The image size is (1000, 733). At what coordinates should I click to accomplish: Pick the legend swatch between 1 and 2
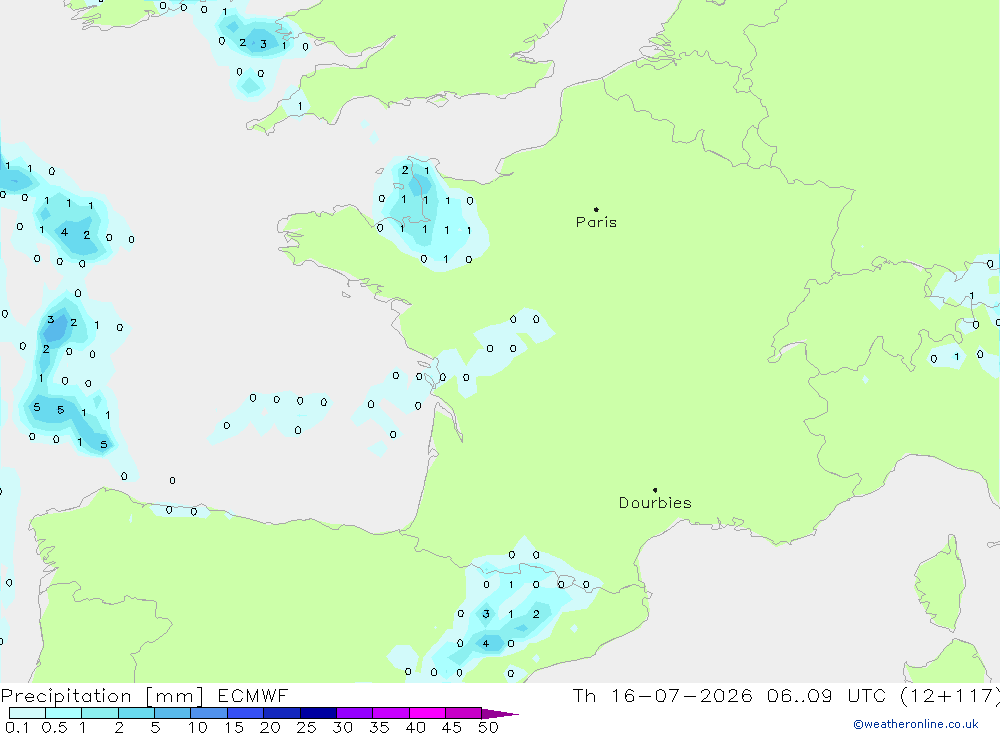click(x=100, y=713)
